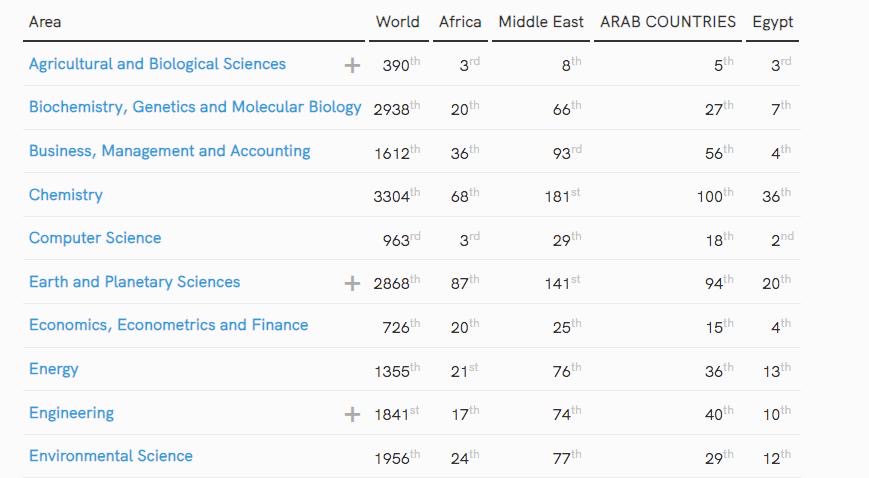Click the Egypt column header
This screenshot has width=869, height=478.
point(773,22)
